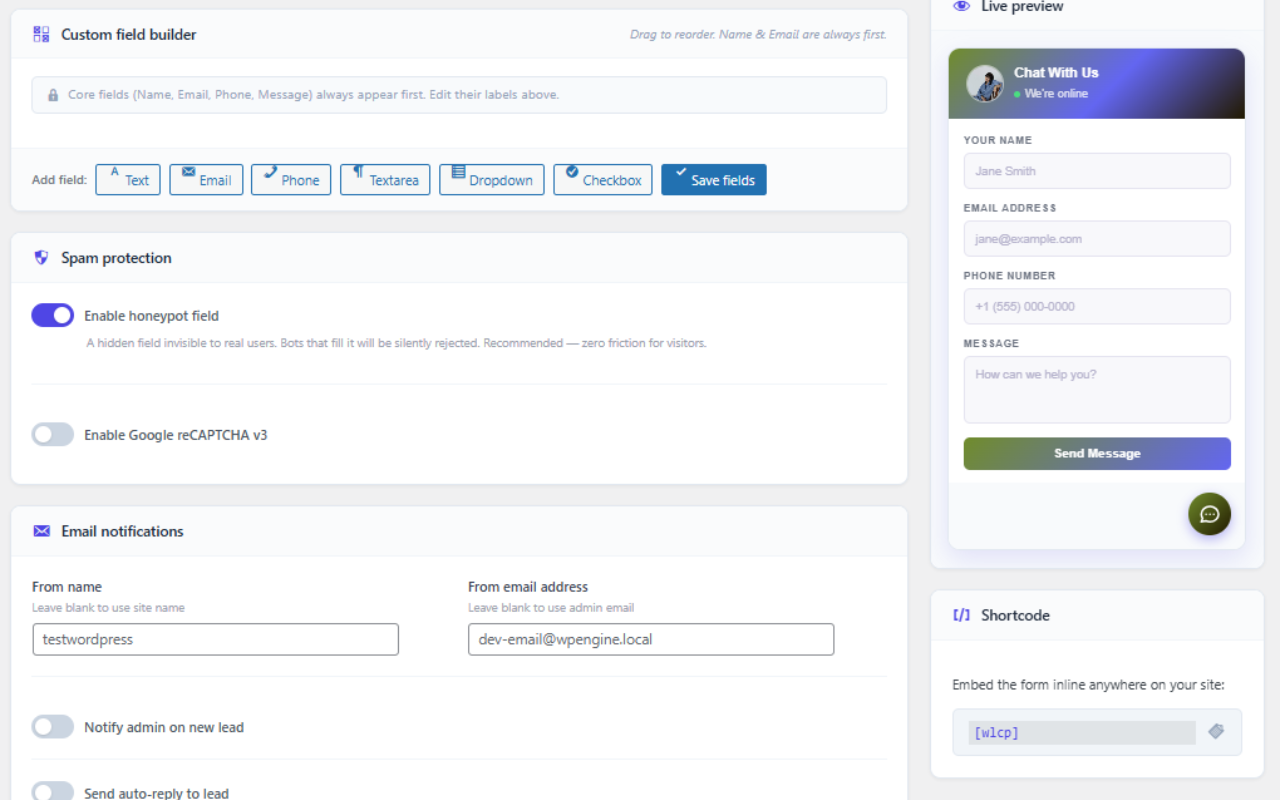Add a Textarea field
The image size is (1280, 800).
[x=385, y=180]
